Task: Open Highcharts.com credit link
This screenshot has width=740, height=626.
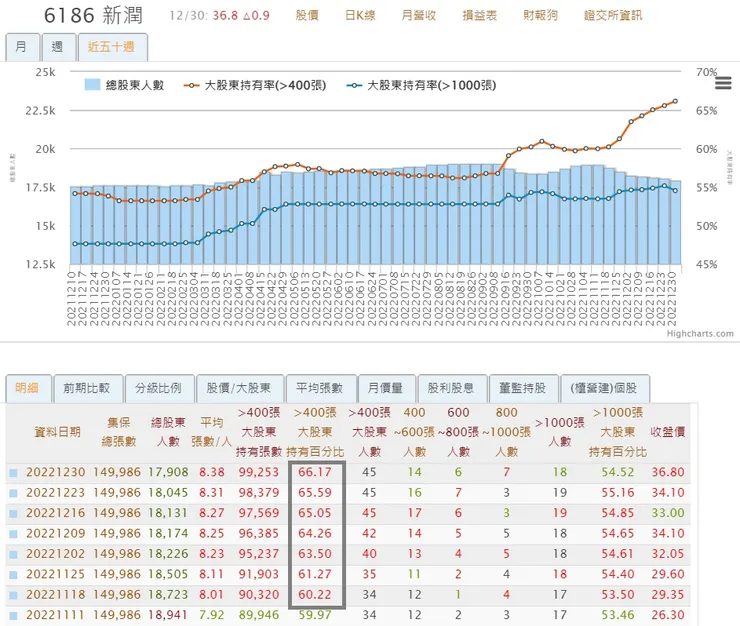Action: tap(700, 334)
